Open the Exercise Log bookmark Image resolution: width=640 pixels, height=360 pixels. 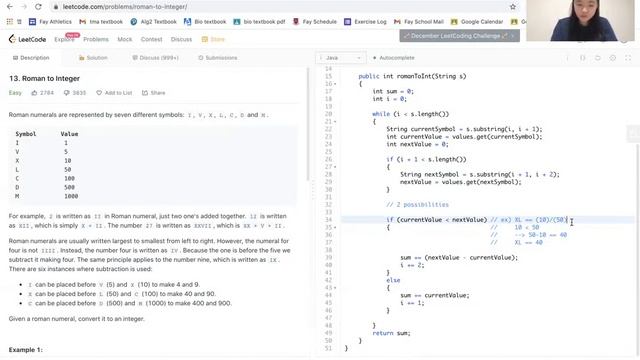[x=365, y=22]
